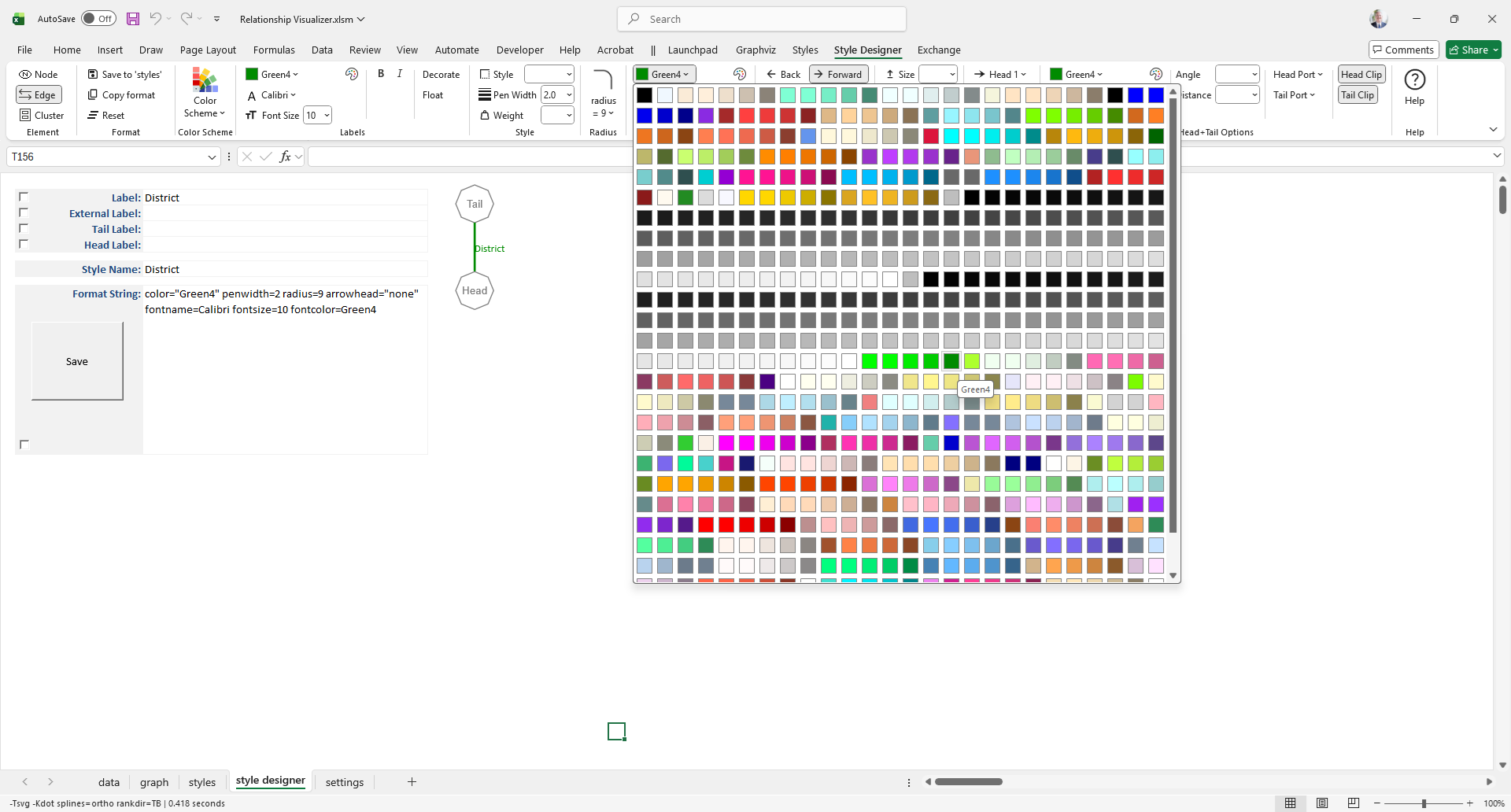
Task: Toggle the AutoSave switch
Action: click(x=98, y=19)
